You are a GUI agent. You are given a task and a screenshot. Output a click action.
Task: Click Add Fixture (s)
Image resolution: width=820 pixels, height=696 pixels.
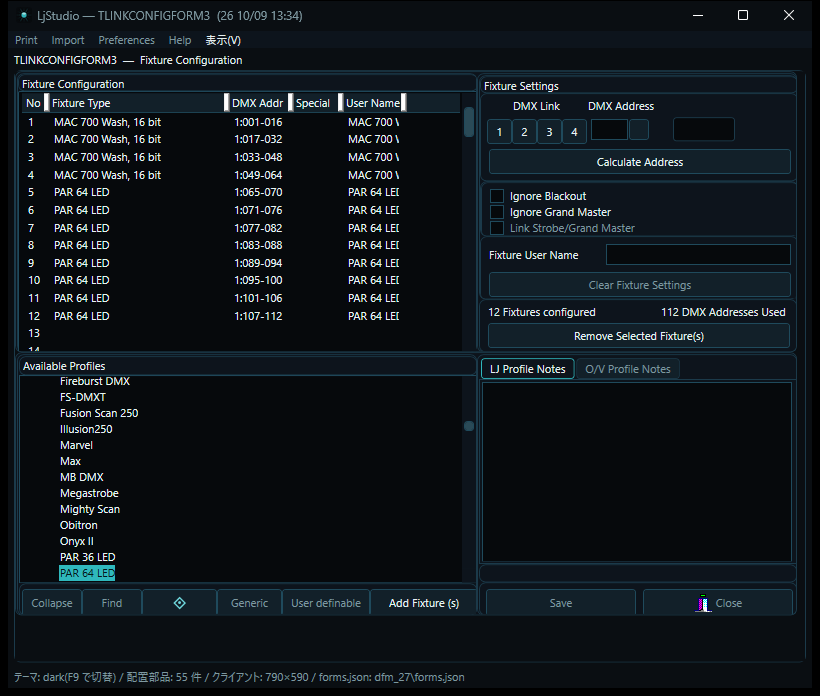coord(424,603)
